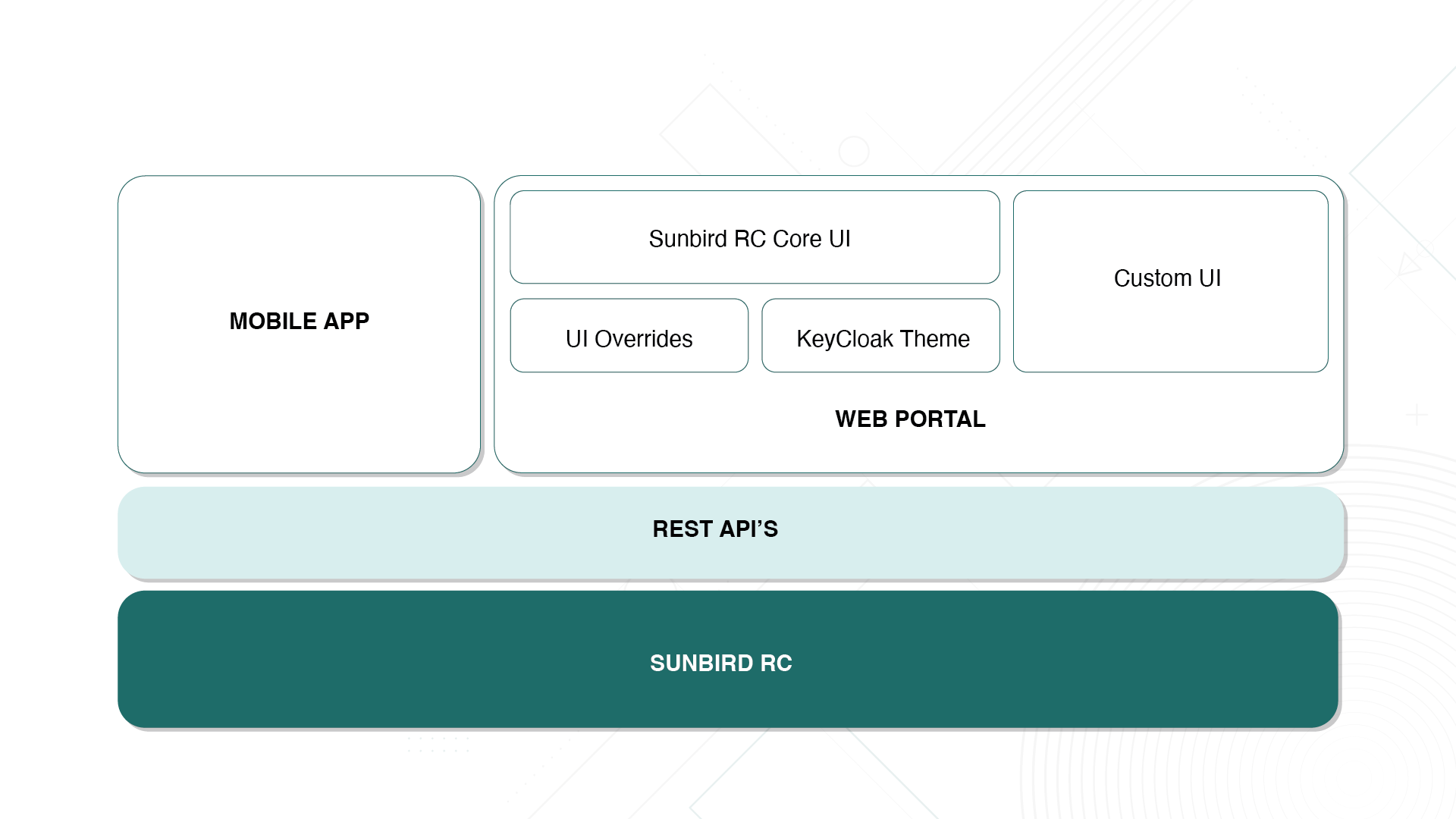Screen dimensions: 1456x819
Task: Select the Sunbird RC Core UI box
Action: (754, 238)
